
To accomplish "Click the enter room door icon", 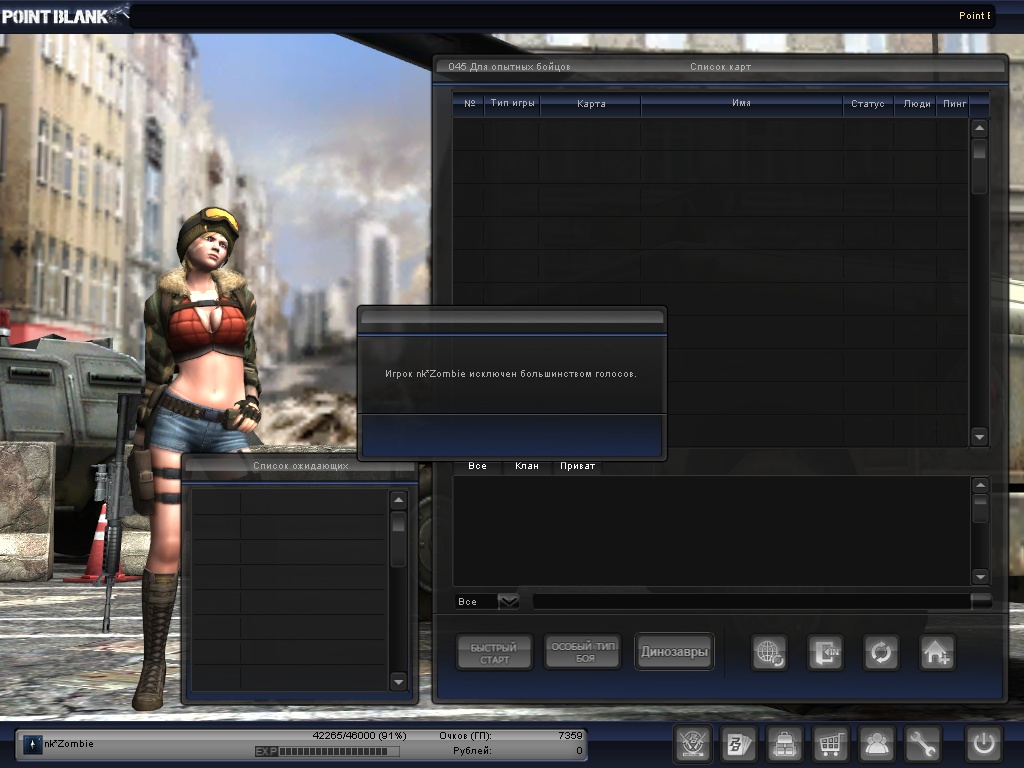I will (825, 653).
